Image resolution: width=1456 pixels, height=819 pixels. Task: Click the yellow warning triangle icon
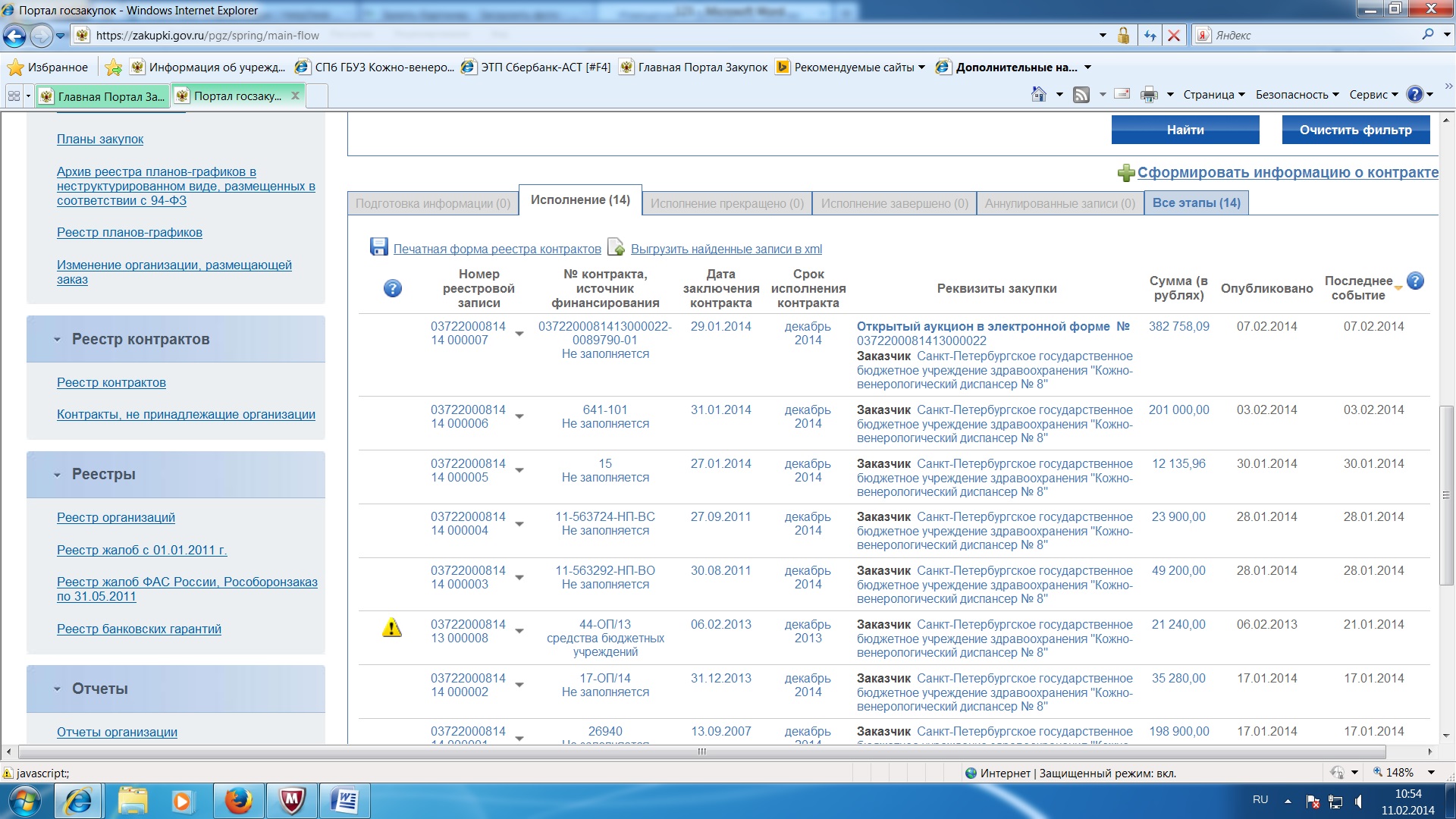[x=392, y=628]
